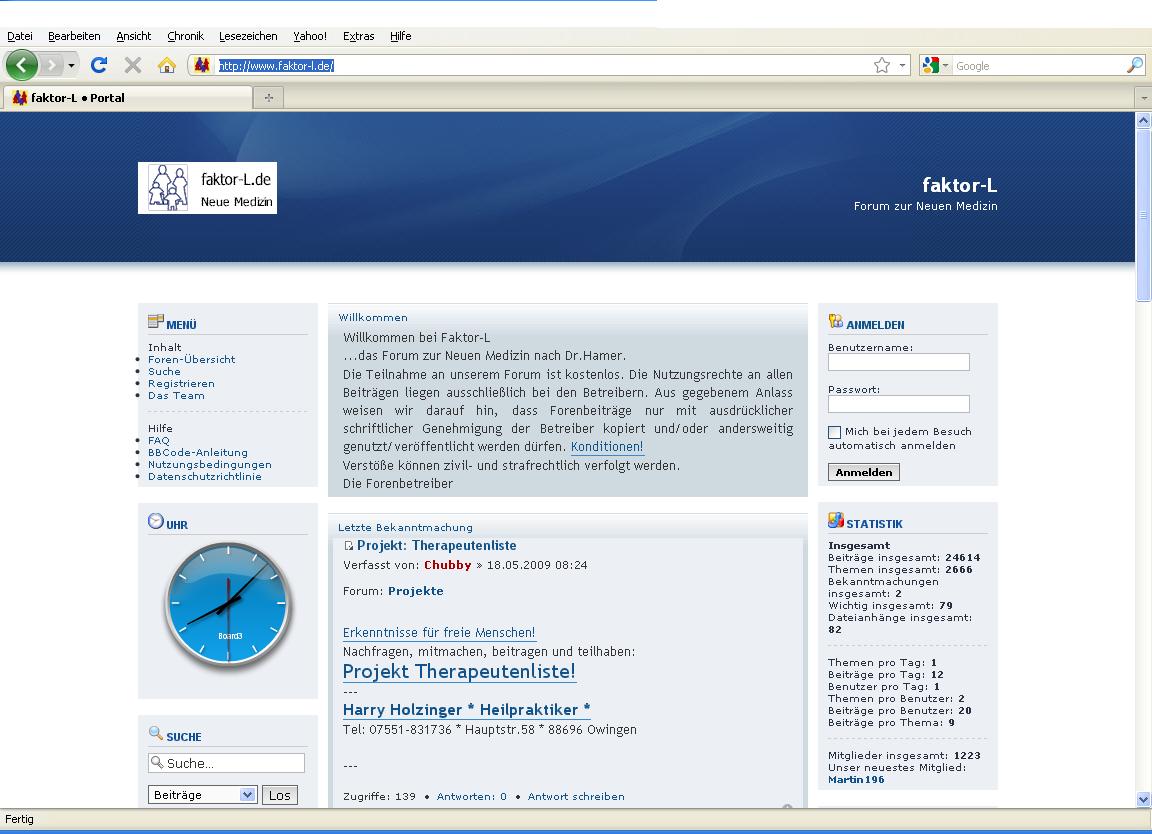
Task: Open the history dropdown next to forward button
Action: tap(71, 65)
